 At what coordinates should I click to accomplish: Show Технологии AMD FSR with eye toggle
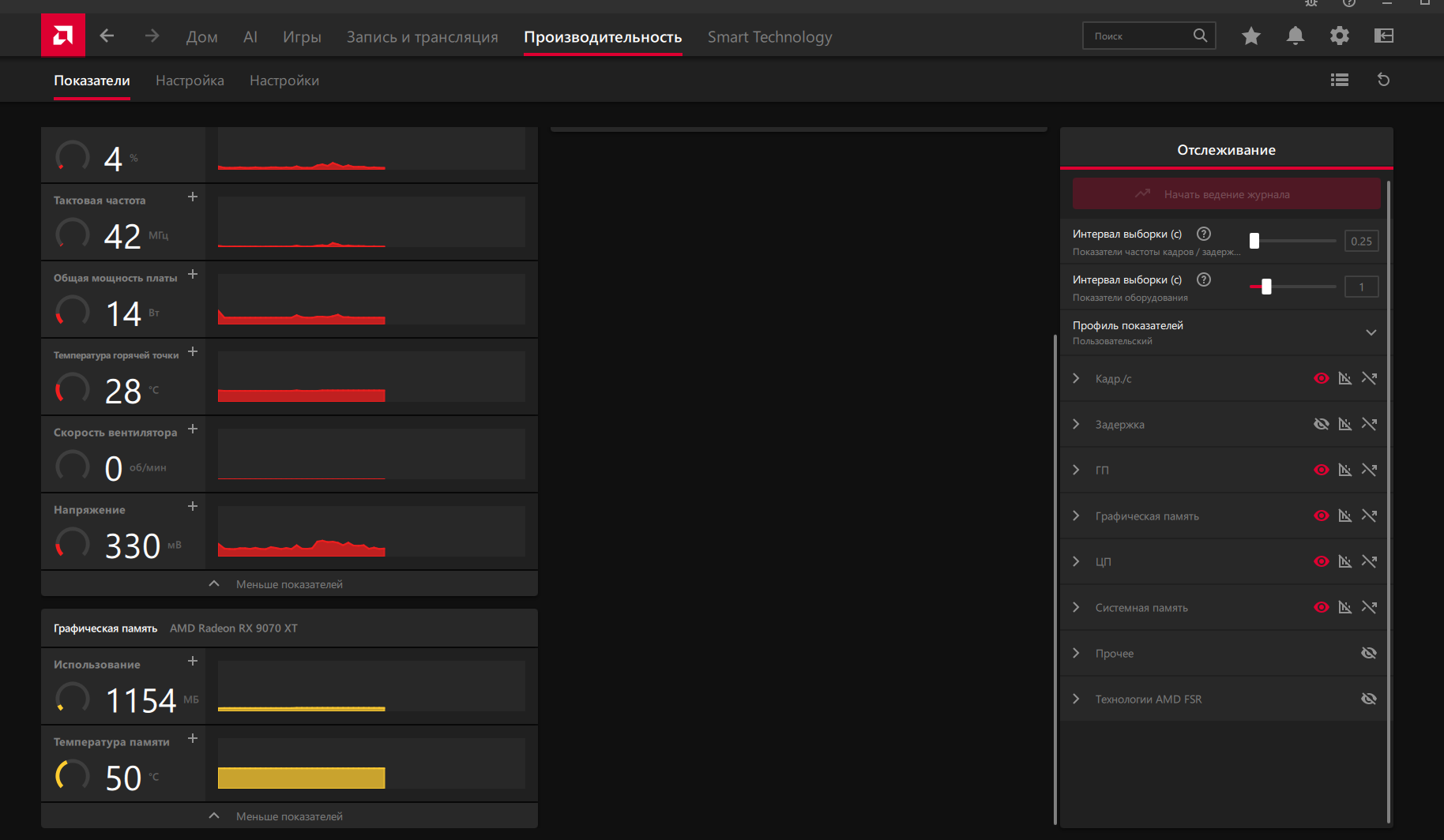1369,699
